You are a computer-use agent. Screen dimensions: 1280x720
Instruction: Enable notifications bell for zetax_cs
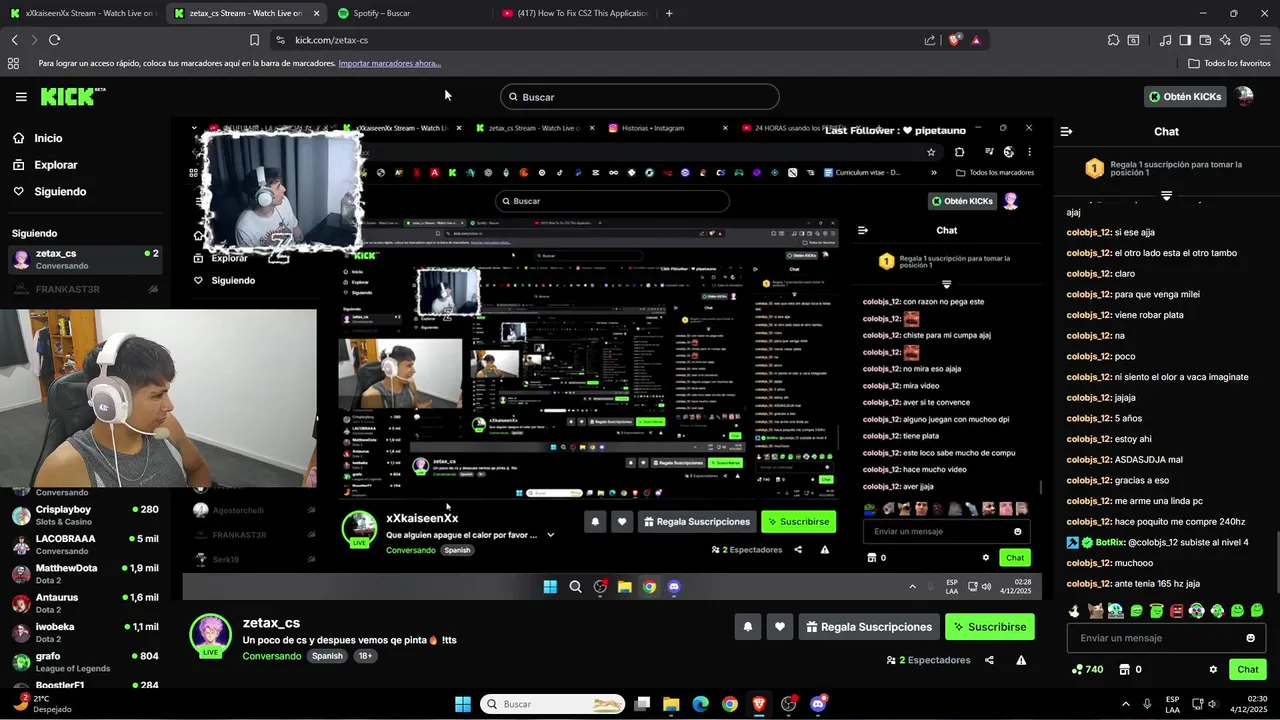coord(747,627)
